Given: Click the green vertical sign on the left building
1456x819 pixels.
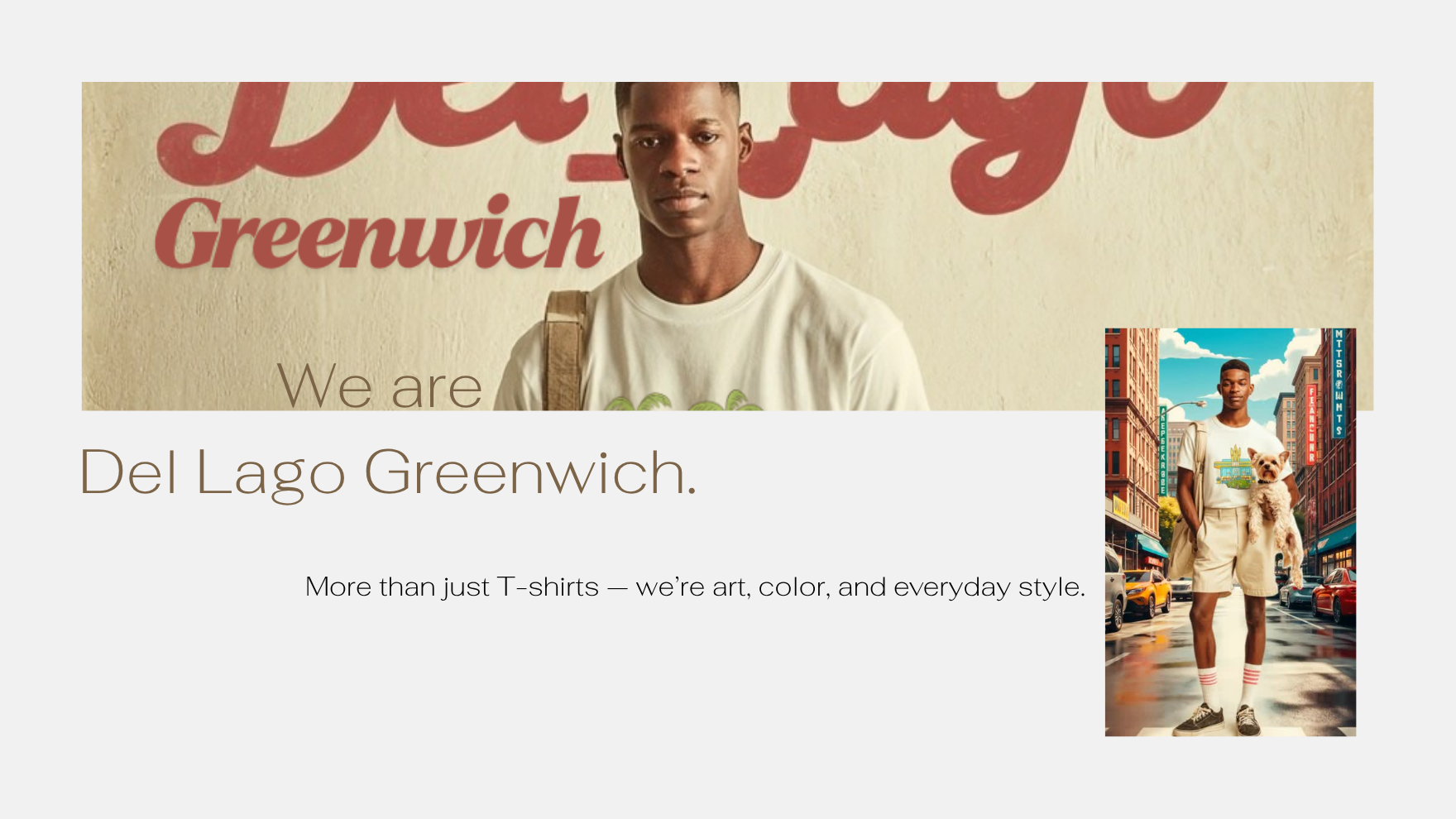Looking at the screenshot, I should [1162, 451].
